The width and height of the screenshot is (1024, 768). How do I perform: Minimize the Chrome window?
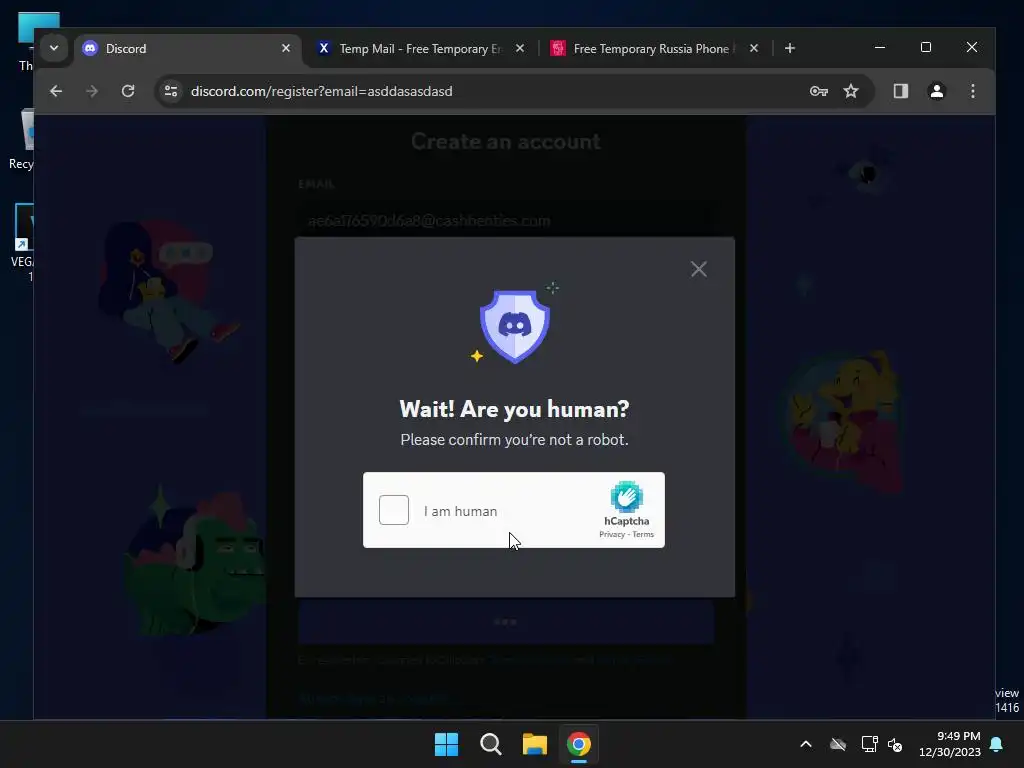[880, 48]
